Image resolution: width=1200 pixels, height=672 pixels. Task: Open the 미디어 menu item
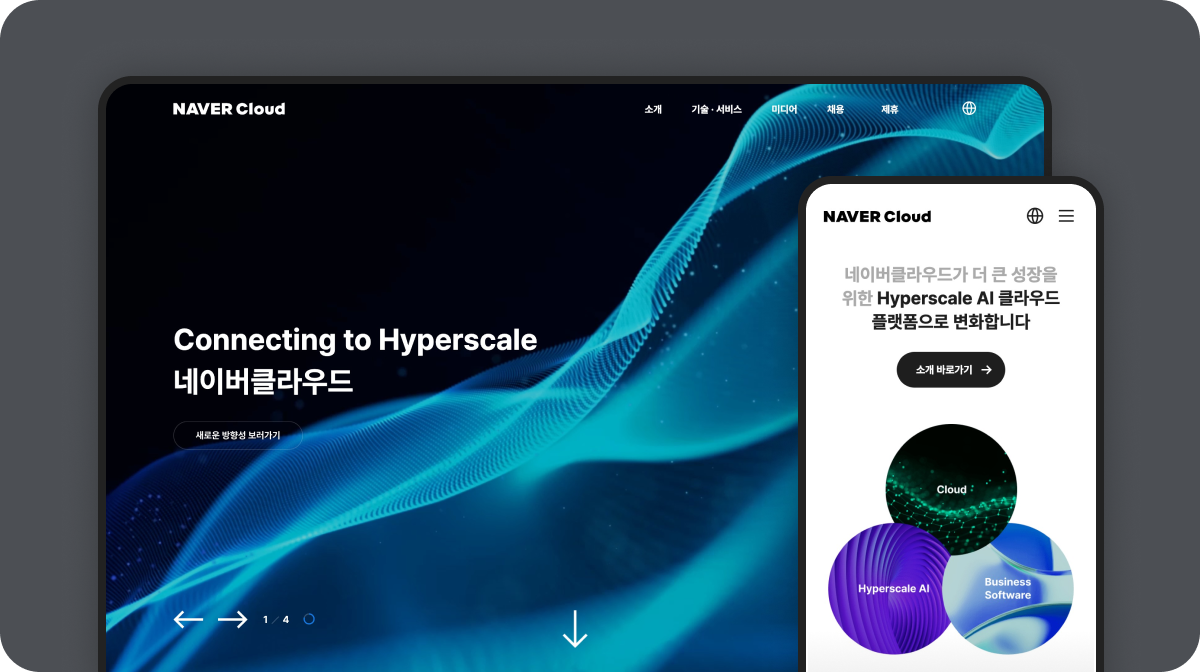(784, 109)
